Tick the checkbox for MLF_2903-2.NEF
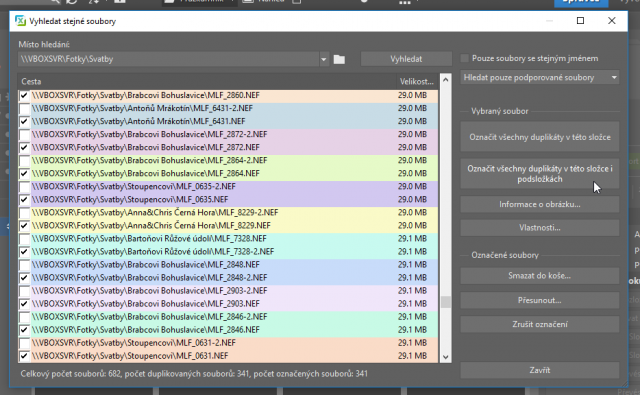640x395 pixels. [24, 291]
